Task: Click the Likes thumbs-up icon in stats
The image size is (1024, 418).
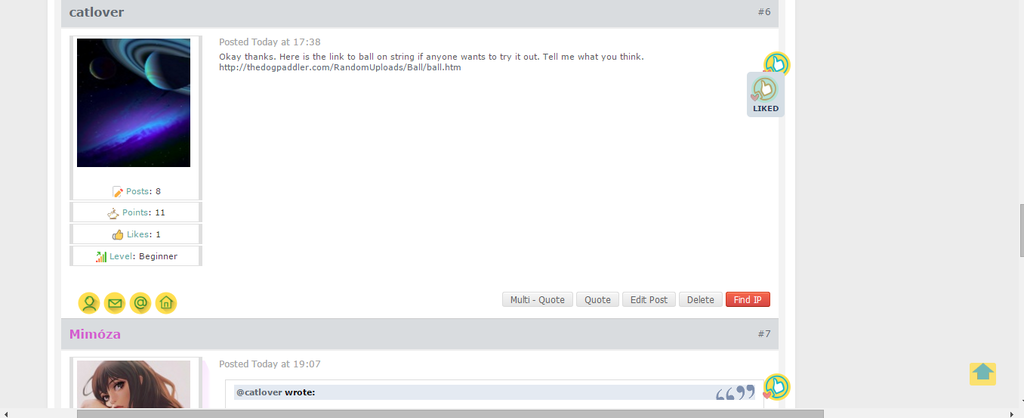Action: [118, 234]
